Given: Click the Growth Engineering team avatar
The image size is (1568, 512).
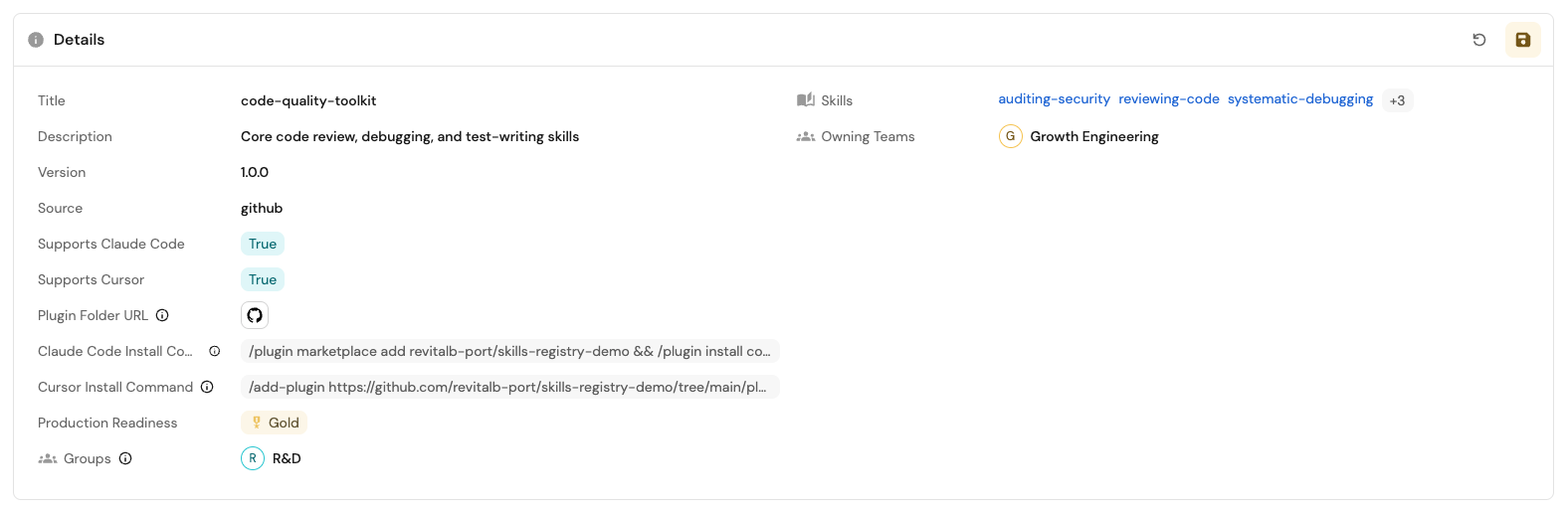Looking at the screenshot, I should click(x=1010, y=136).
